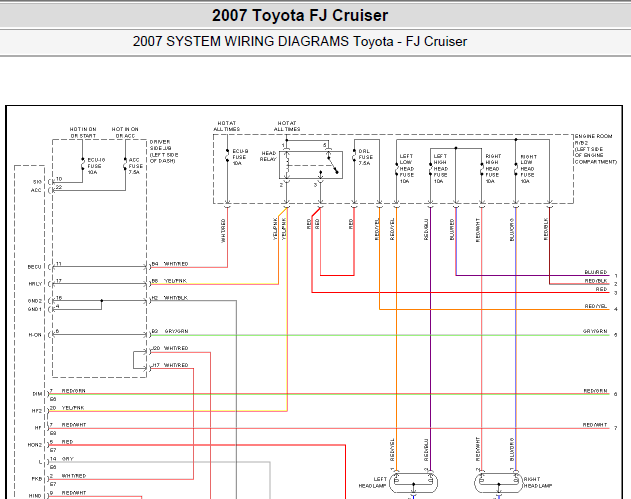Click the RED label at output 3

(602, 289)
